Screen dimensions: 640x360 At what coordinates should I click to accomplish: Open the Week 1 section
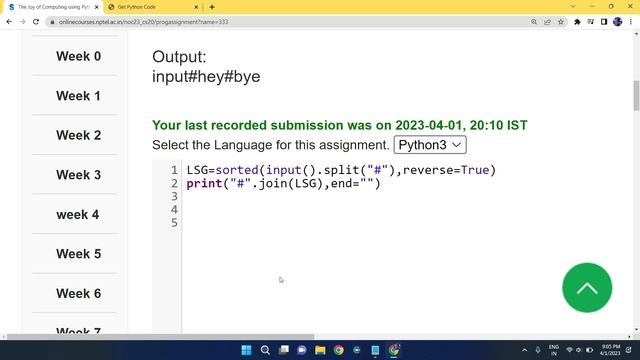pos(78,96)
